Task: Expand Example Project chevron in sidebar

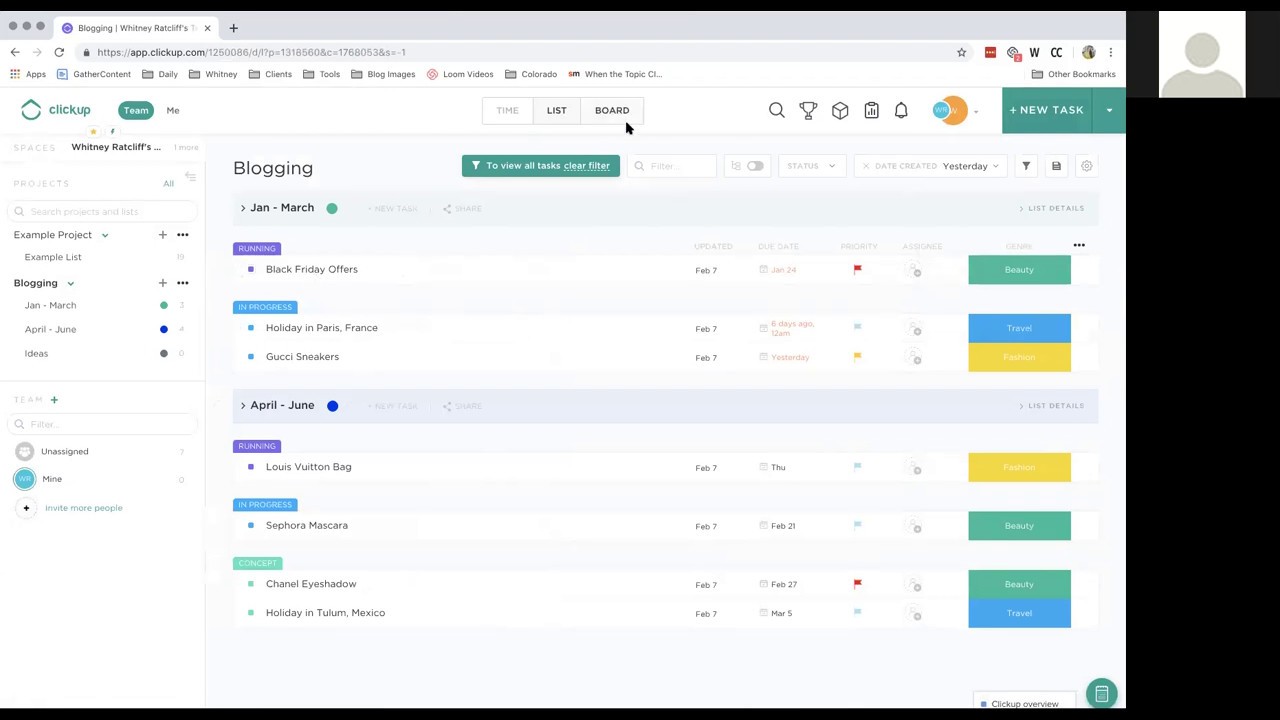Action: [104, 235]
